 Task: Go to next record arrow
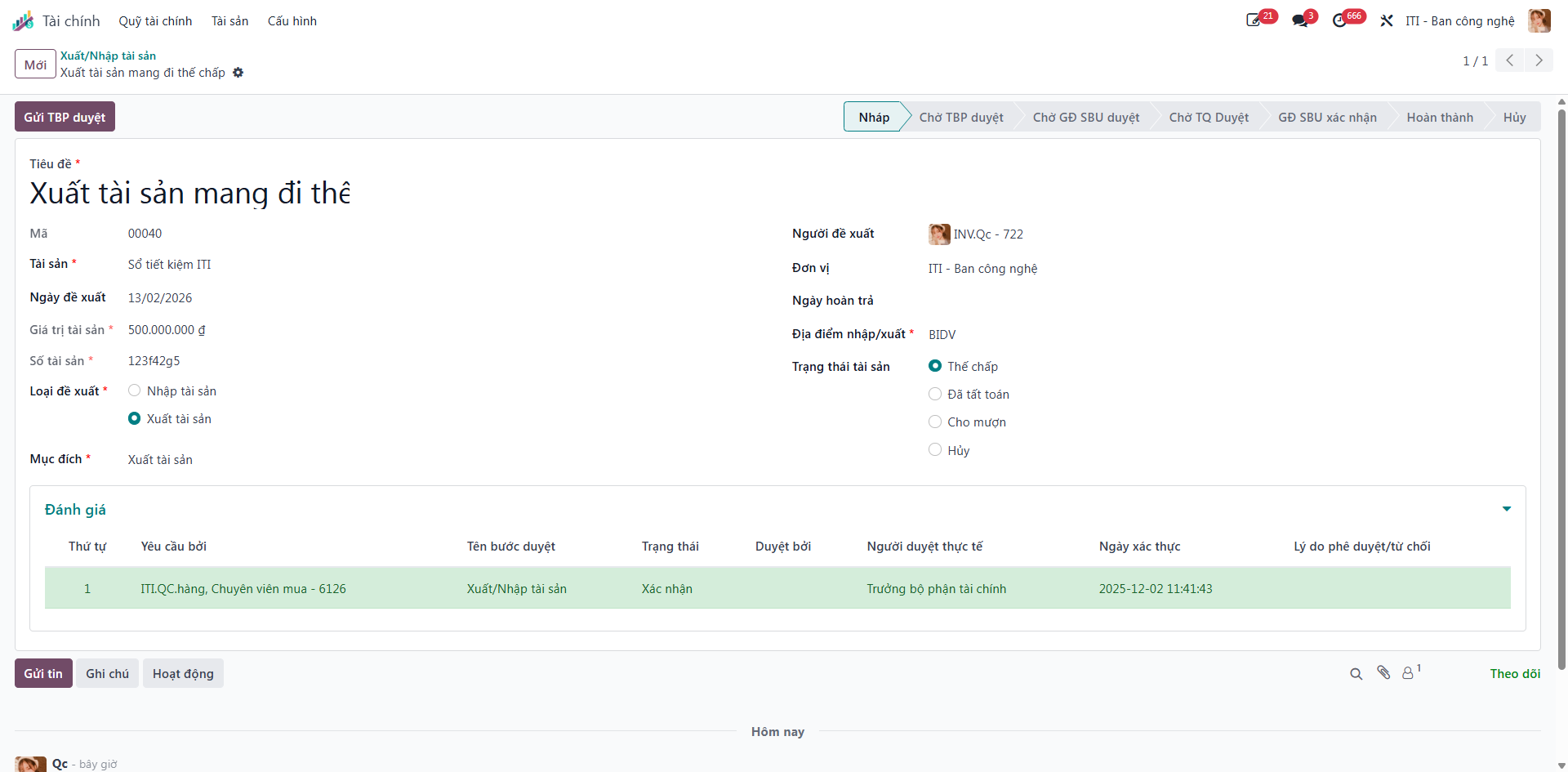[1539, 60]
